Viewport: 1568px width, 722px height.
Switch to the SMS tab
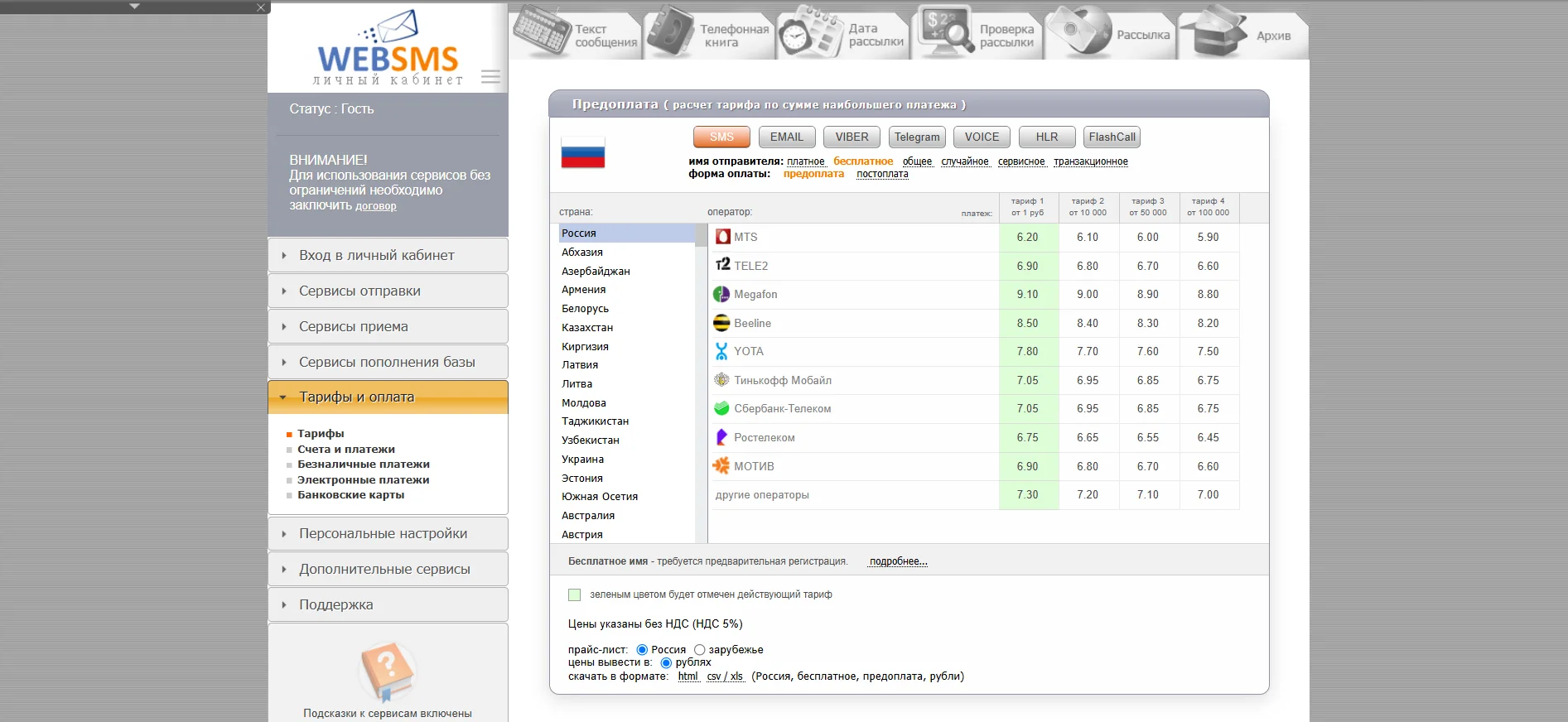[x=721, y=137]
